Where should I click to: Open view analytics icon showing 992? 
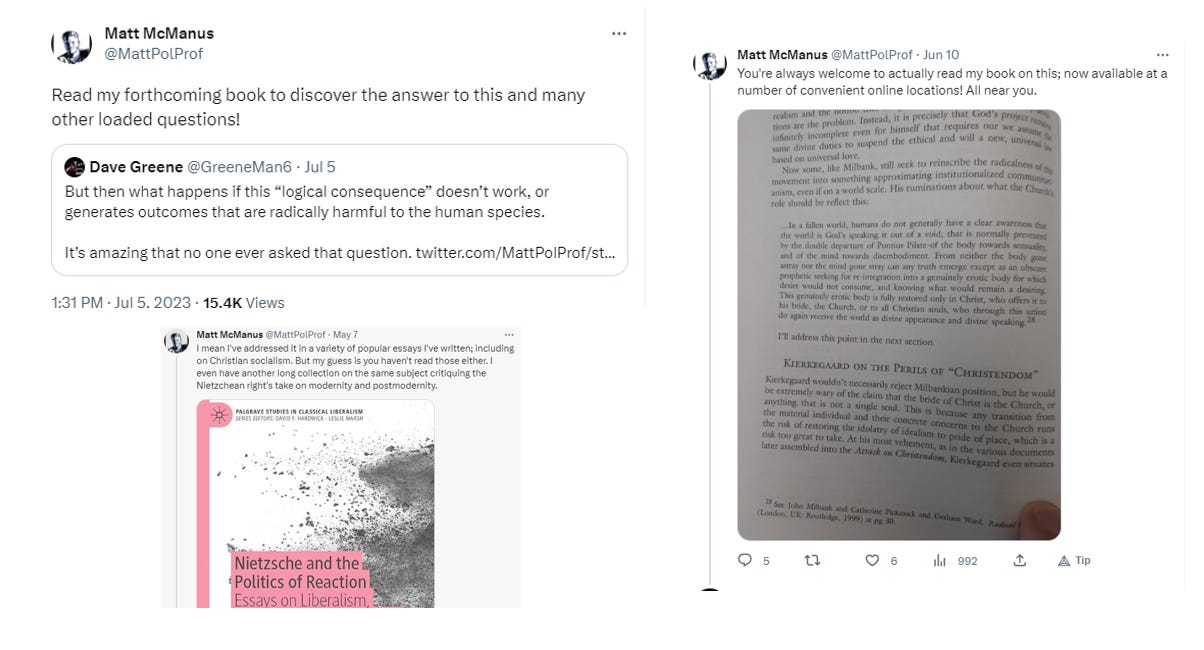click(940, 561)
